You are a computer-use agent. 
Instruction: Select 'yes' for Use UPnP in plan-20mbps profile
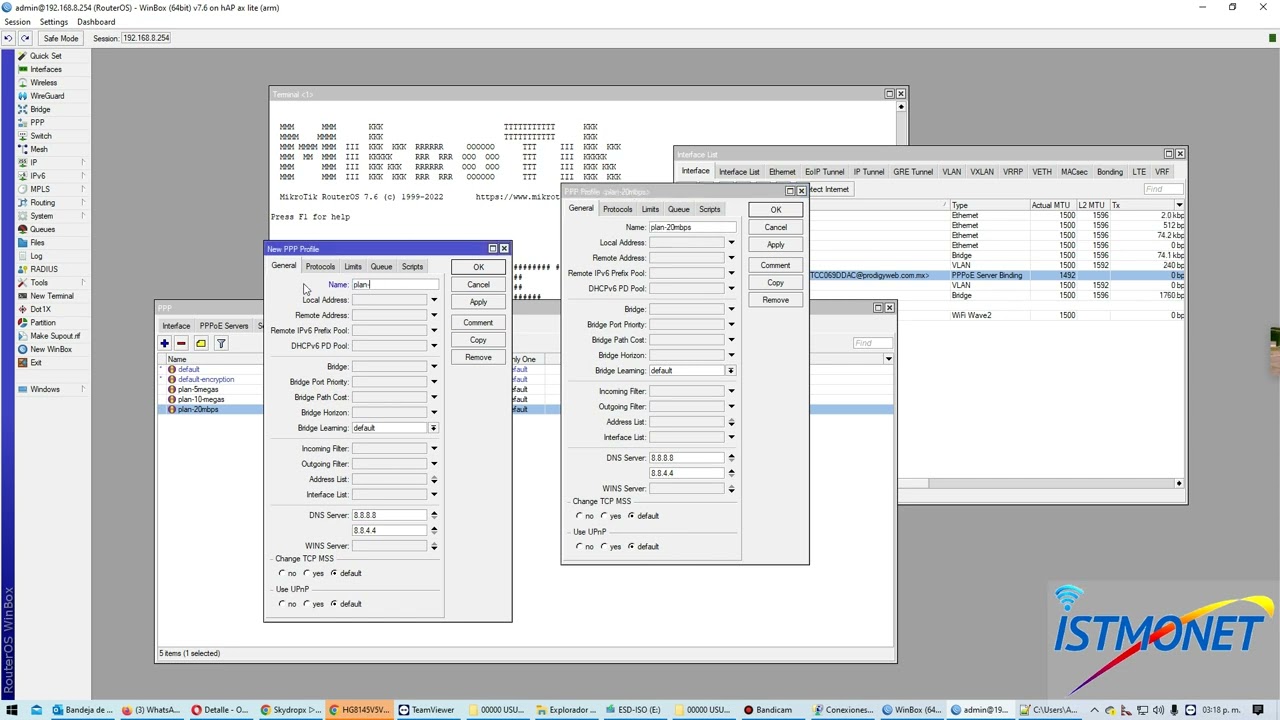(605, 547)
